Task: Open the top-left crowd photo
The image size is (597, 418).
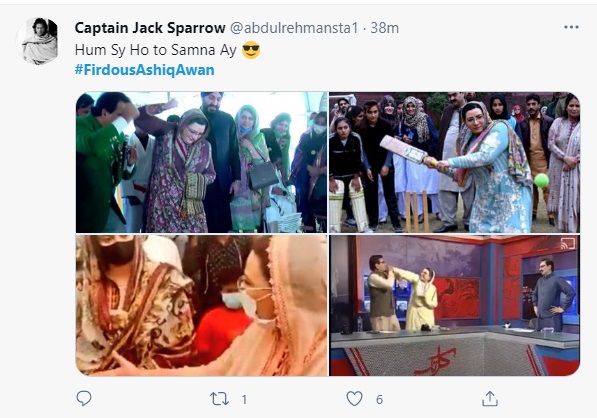Action: pos(201,162)
